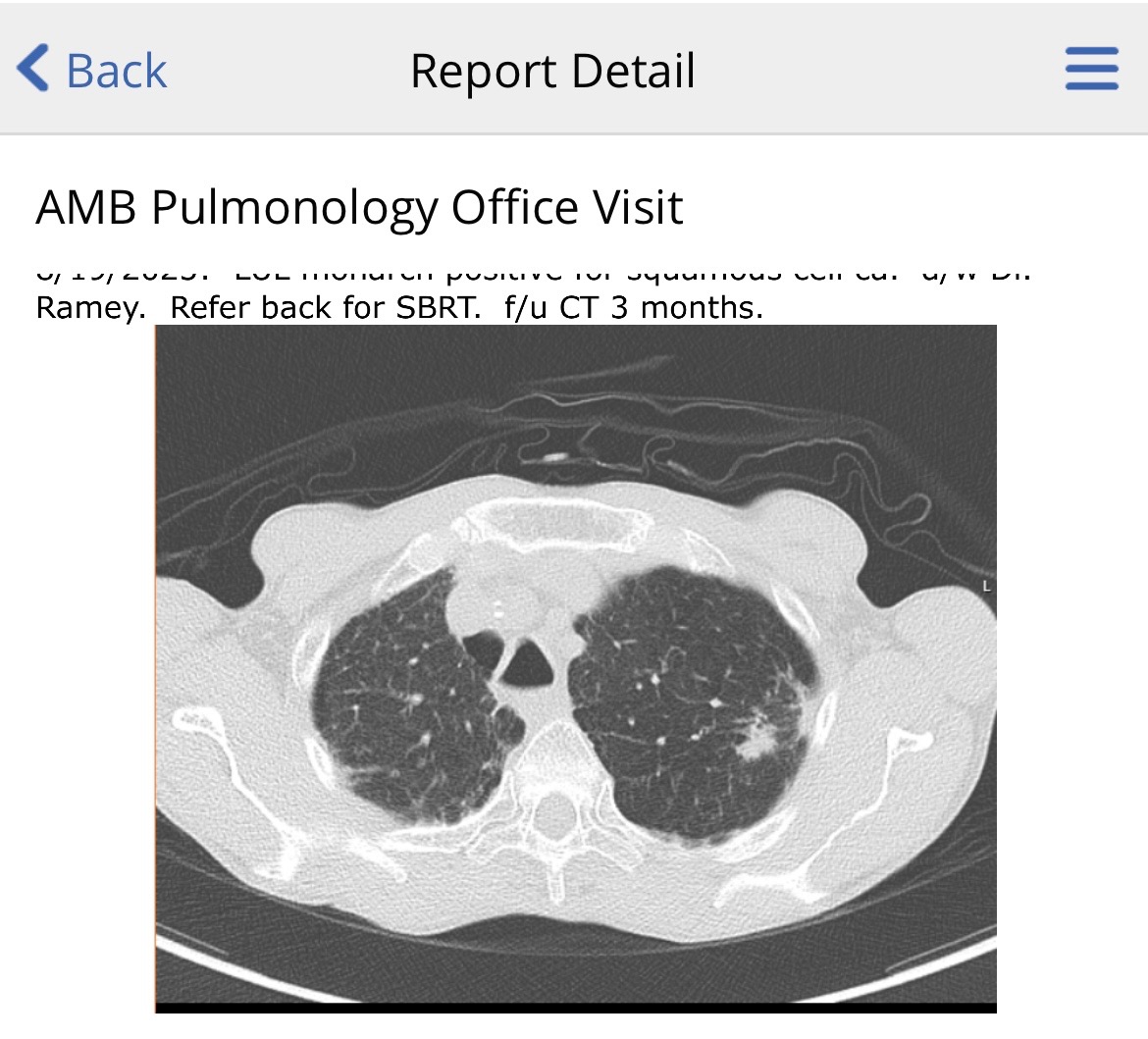The width and height of the screenshot is (1148, 1039).
Task: Tap the AMB Pulmonology Office Visit heading
Action: point(359,208)
